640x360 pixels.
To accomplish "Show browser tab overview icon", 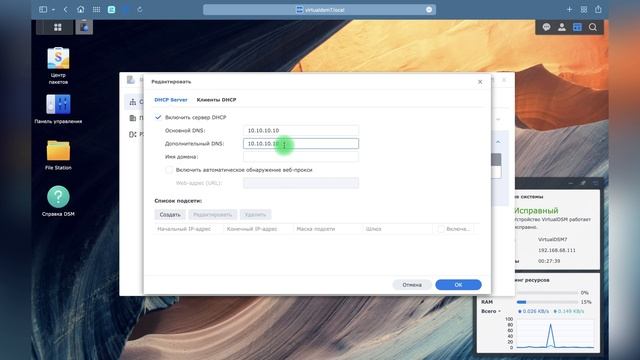I will click(x=584, y=9).
